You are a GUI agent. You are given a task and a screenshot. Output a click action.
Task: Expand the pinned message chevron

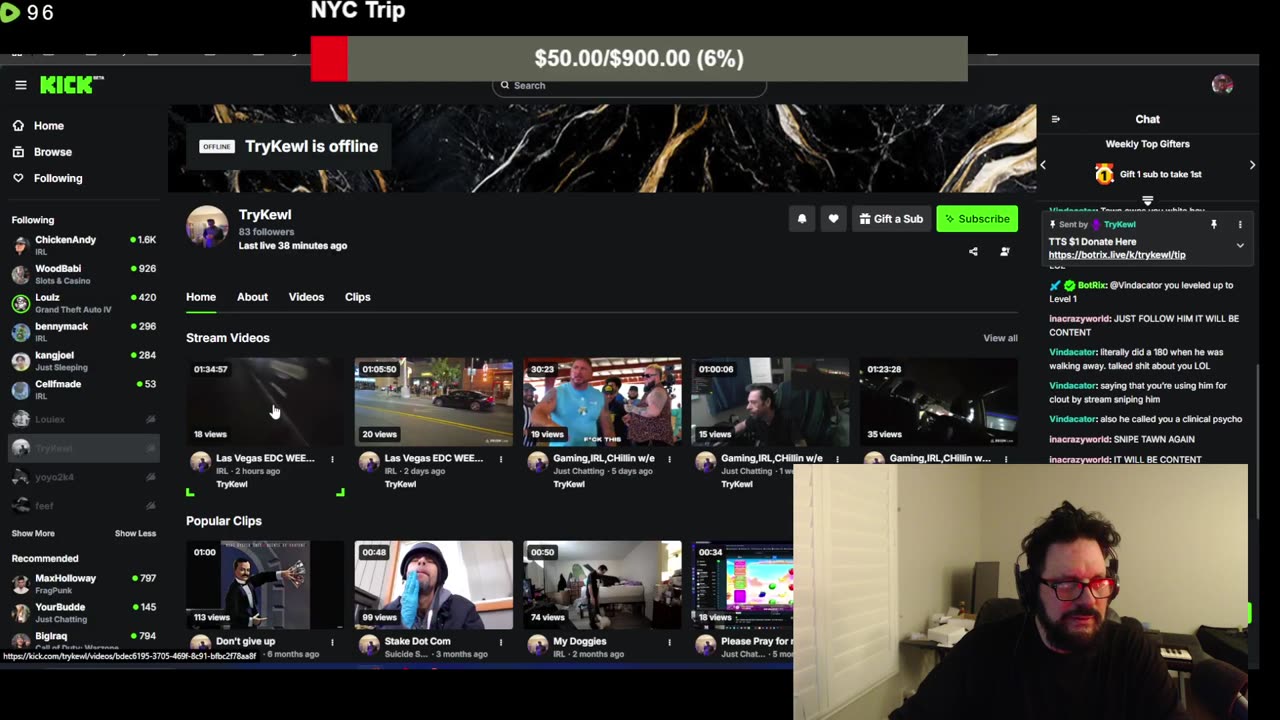(1240, 245)
